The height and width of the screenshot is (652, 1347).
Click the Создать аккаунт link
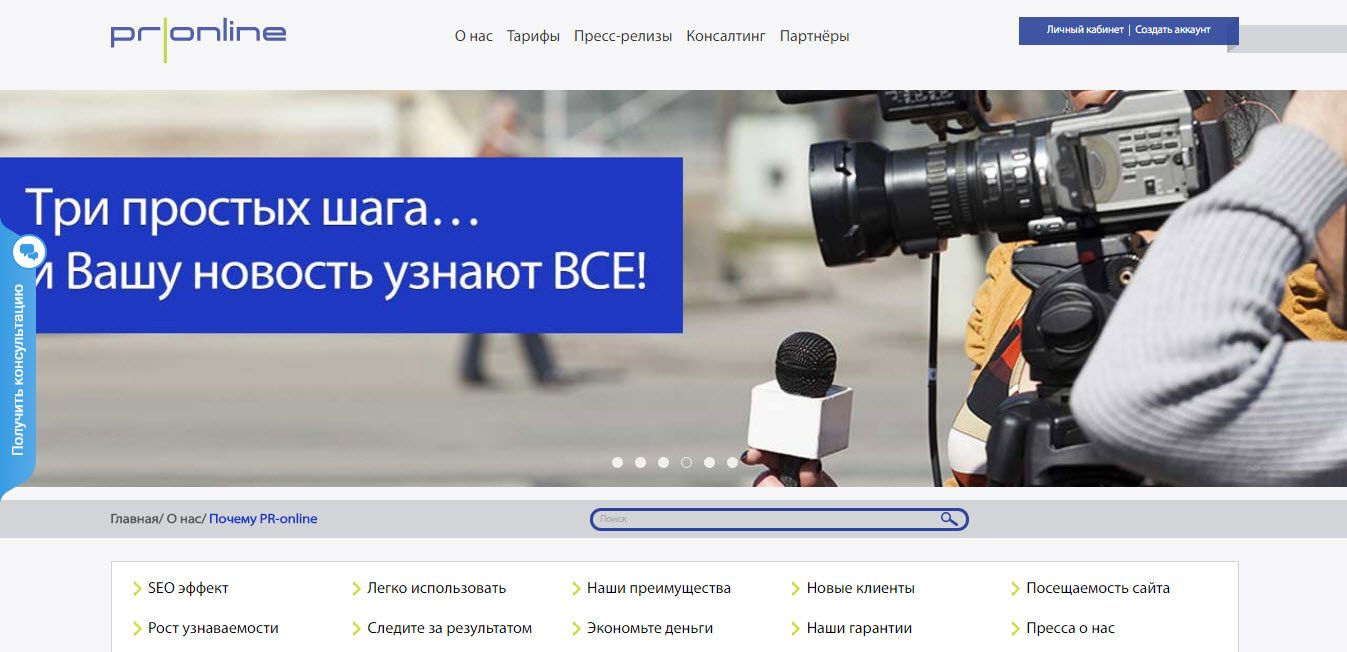point(1173,30)
